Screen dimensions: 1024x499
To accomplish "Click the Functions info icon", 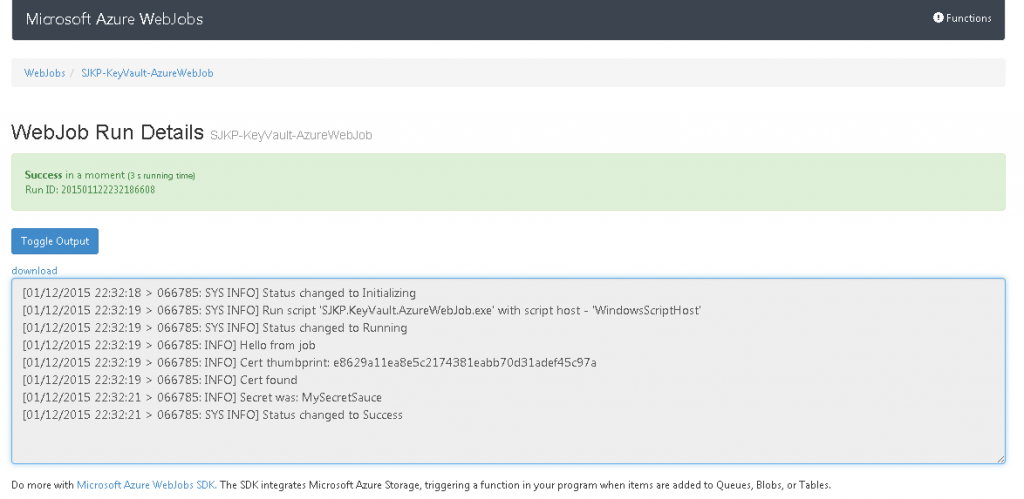I will tap(938, 18).
